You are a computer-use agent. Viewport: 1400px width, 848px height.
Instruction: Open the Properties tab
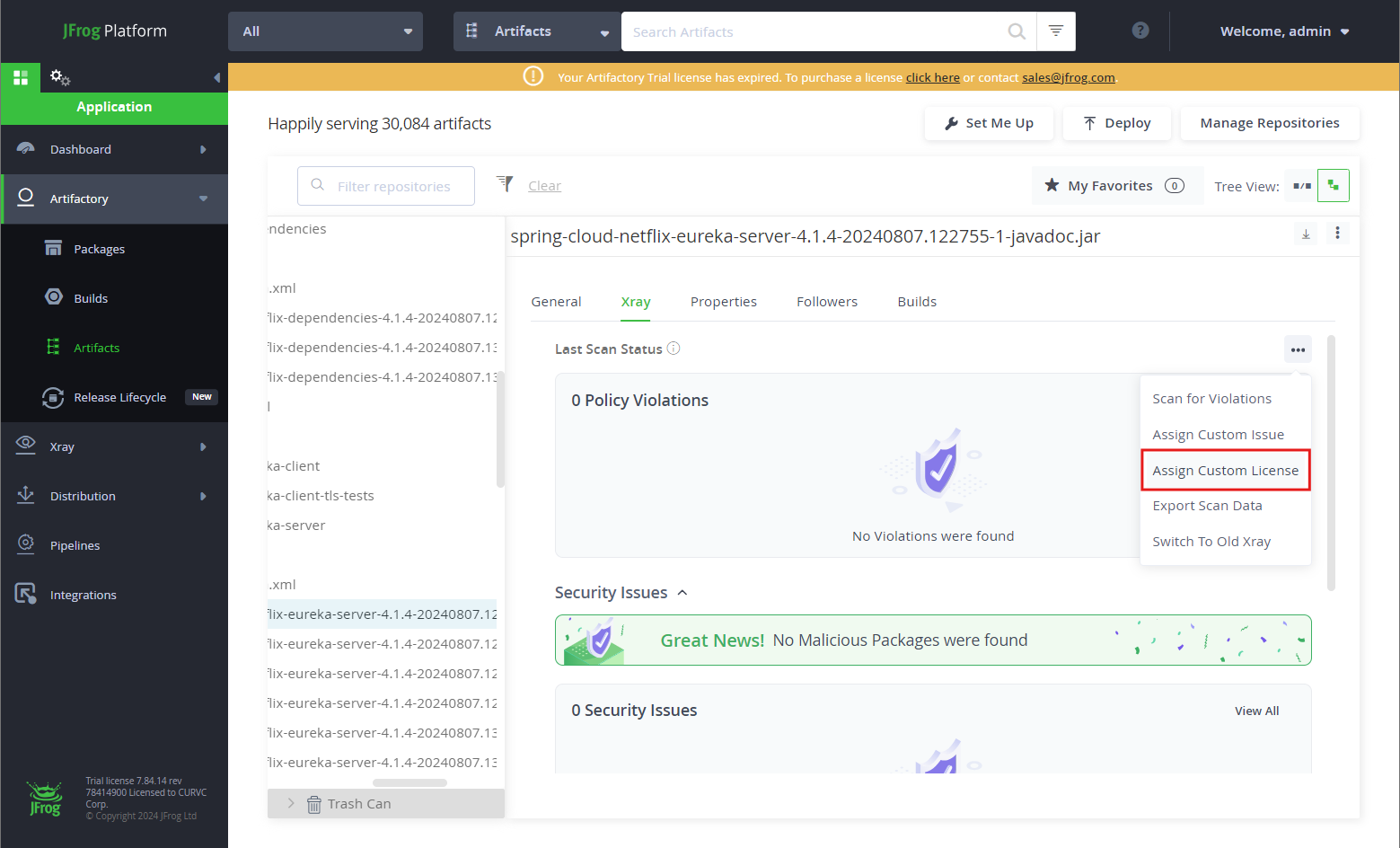[723, 302]
